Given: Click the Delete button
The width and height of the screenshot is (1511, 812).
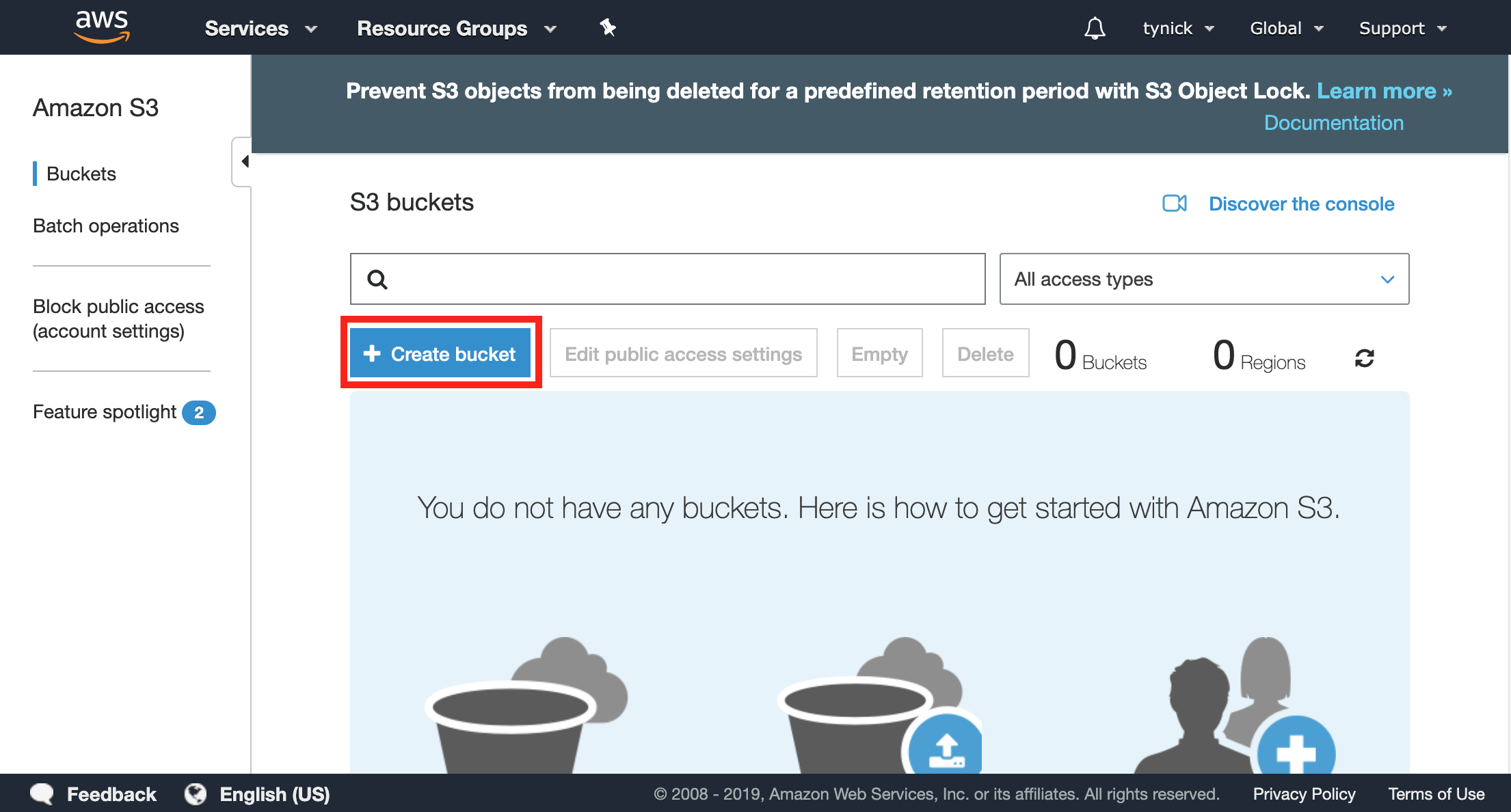Looking at the screenshot, I should (985, 353).
